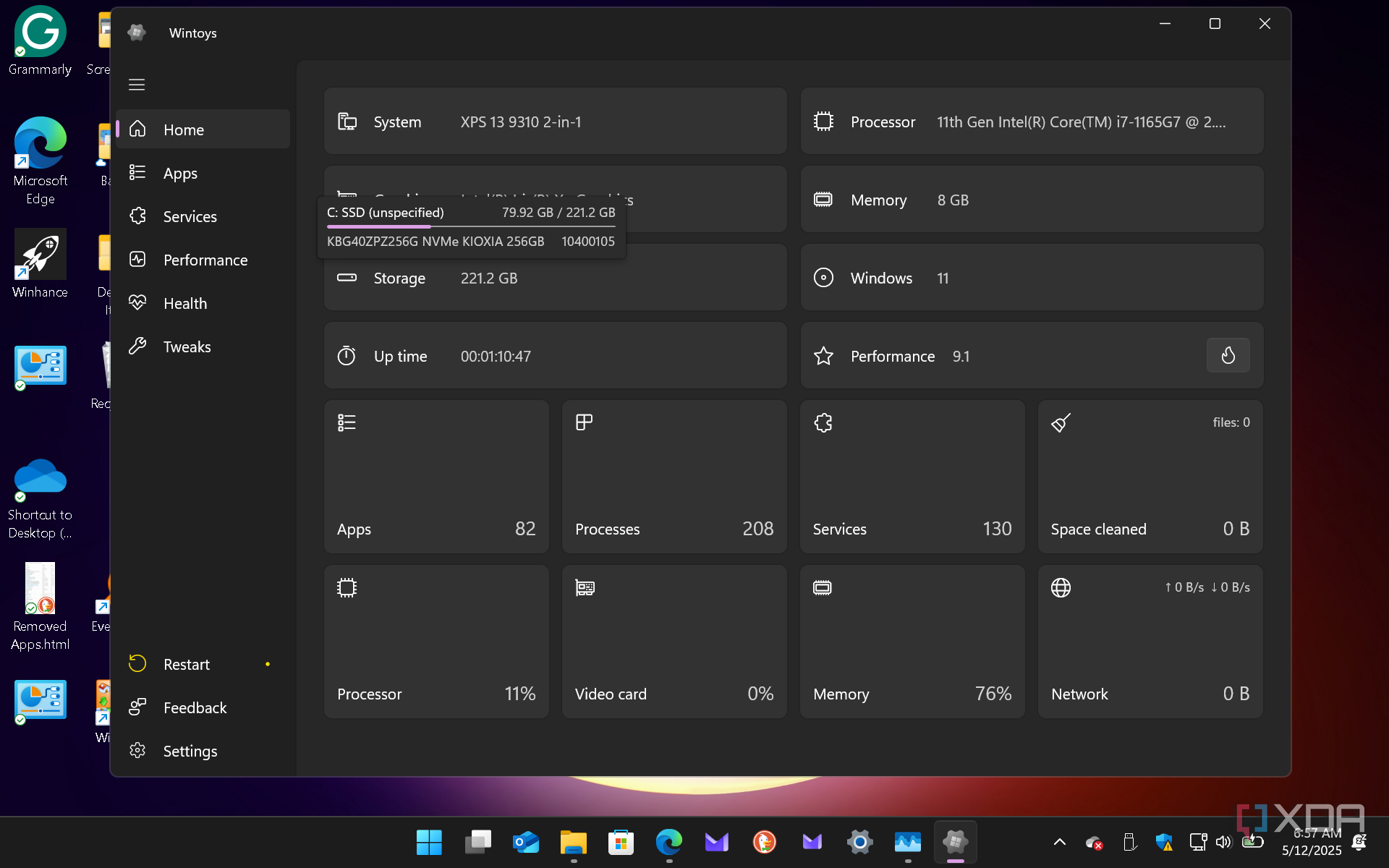Select Health in the sidebar
The height and width of the screenshot is (868, 1389).
pyautogui.click(x=203, y=303)
